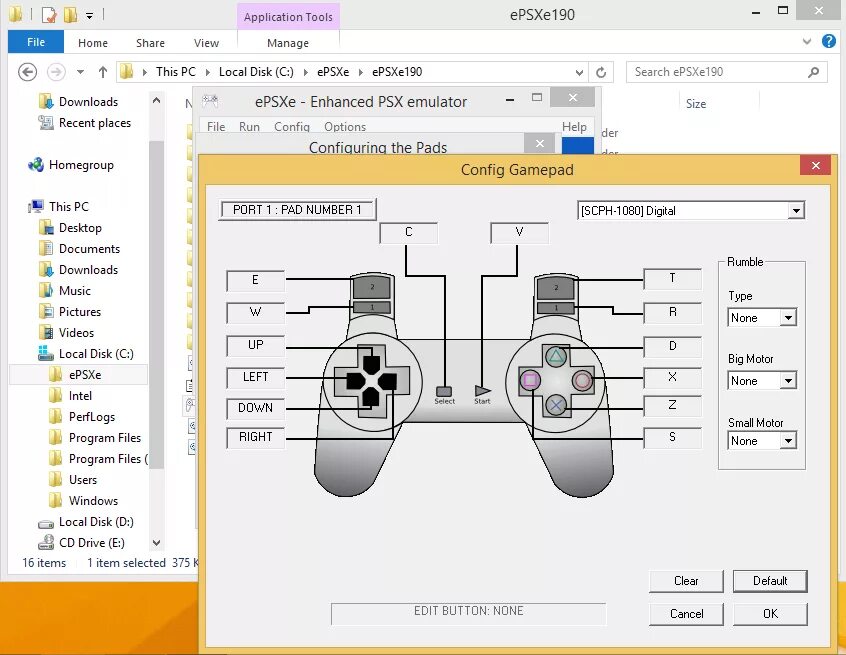Click the Square button on gamepad image
The height and width of the screenshot is (655, 846).
pos(530,380)
